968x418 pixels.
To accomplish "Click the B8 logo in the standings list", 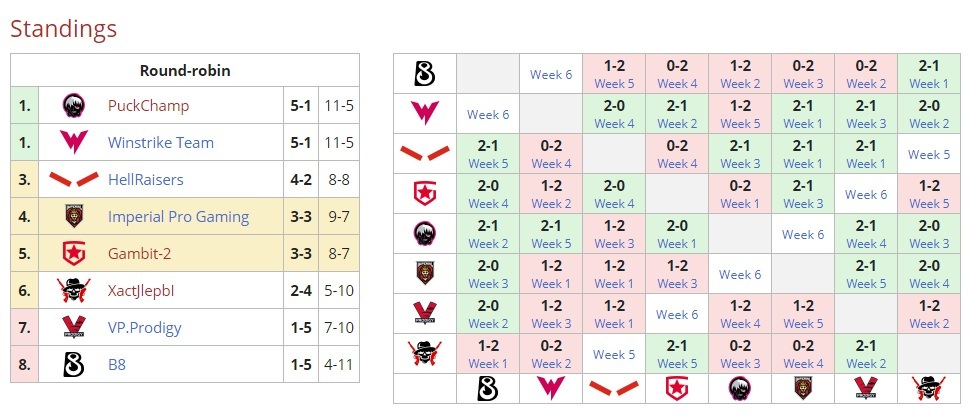I will pos(72,365).
